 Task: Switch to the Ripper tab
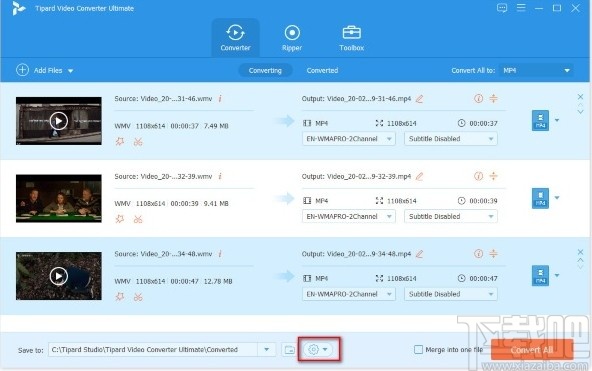(x=292, y=38)
